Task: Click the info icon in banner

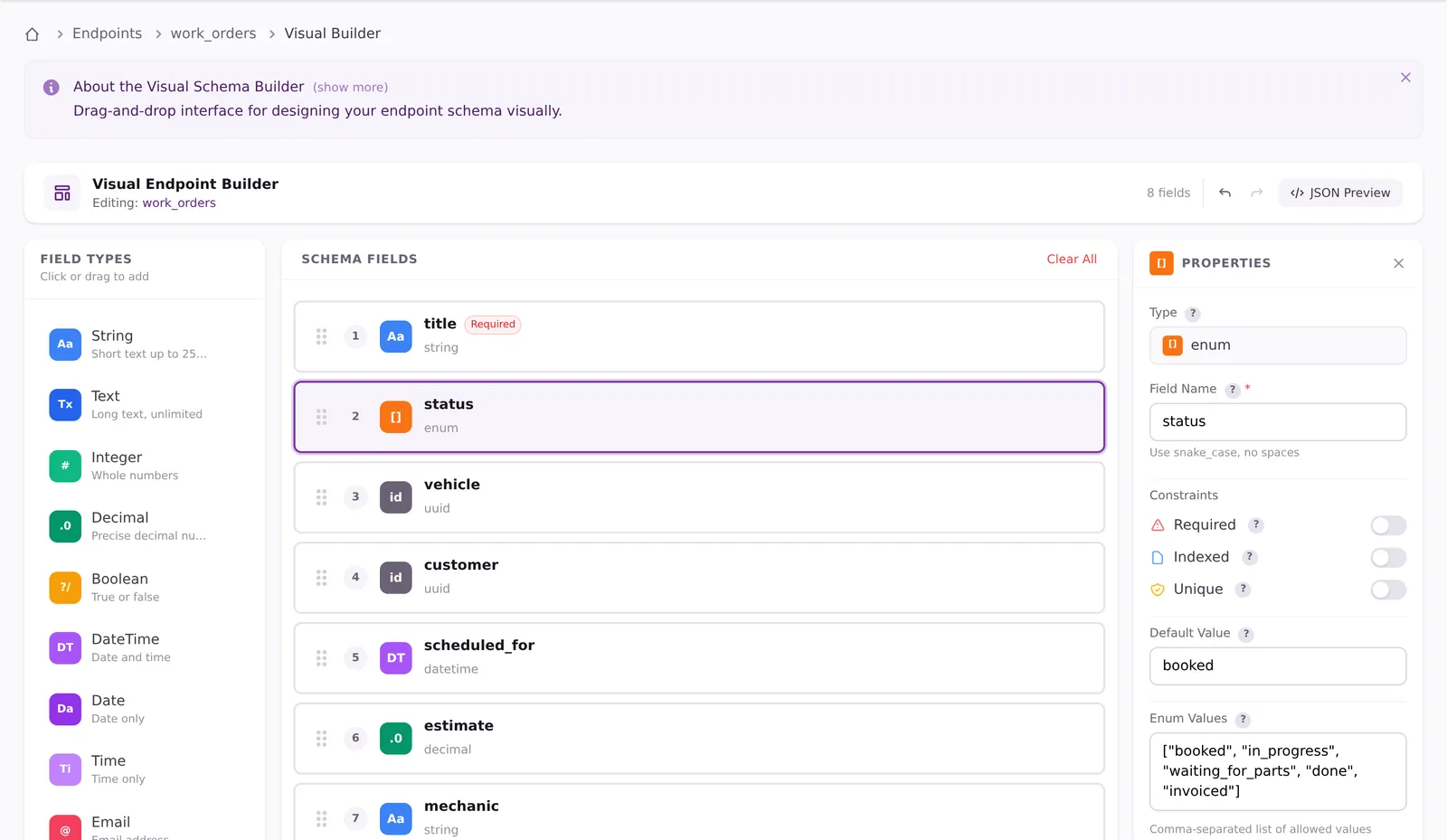Action: click(52, 88)
